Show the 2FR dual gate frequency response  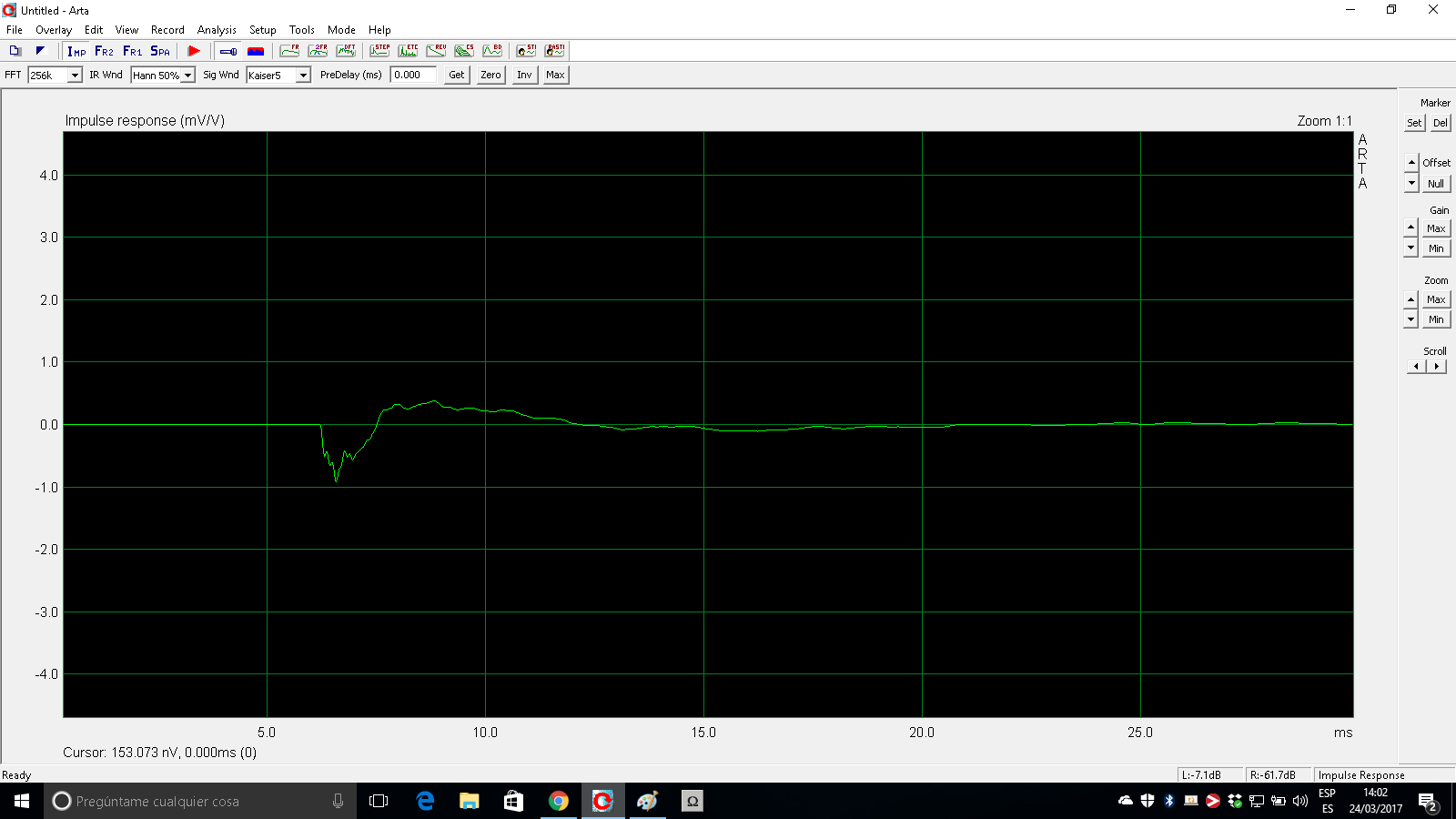coord(318,51)
